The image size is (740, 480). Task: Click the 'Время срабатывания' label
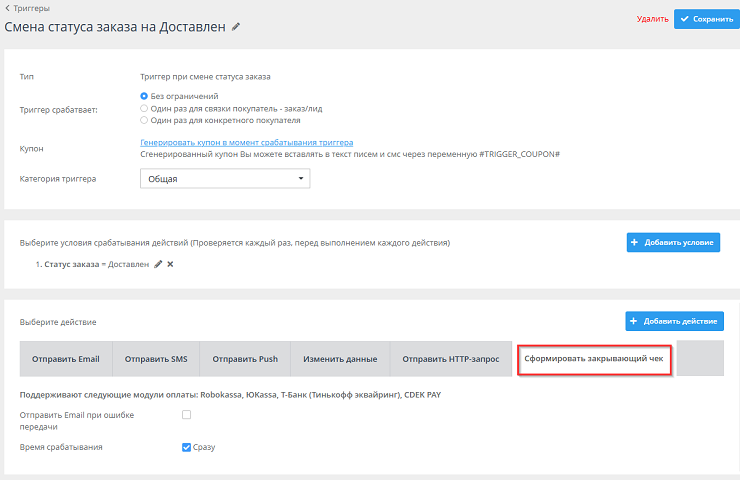61,447
